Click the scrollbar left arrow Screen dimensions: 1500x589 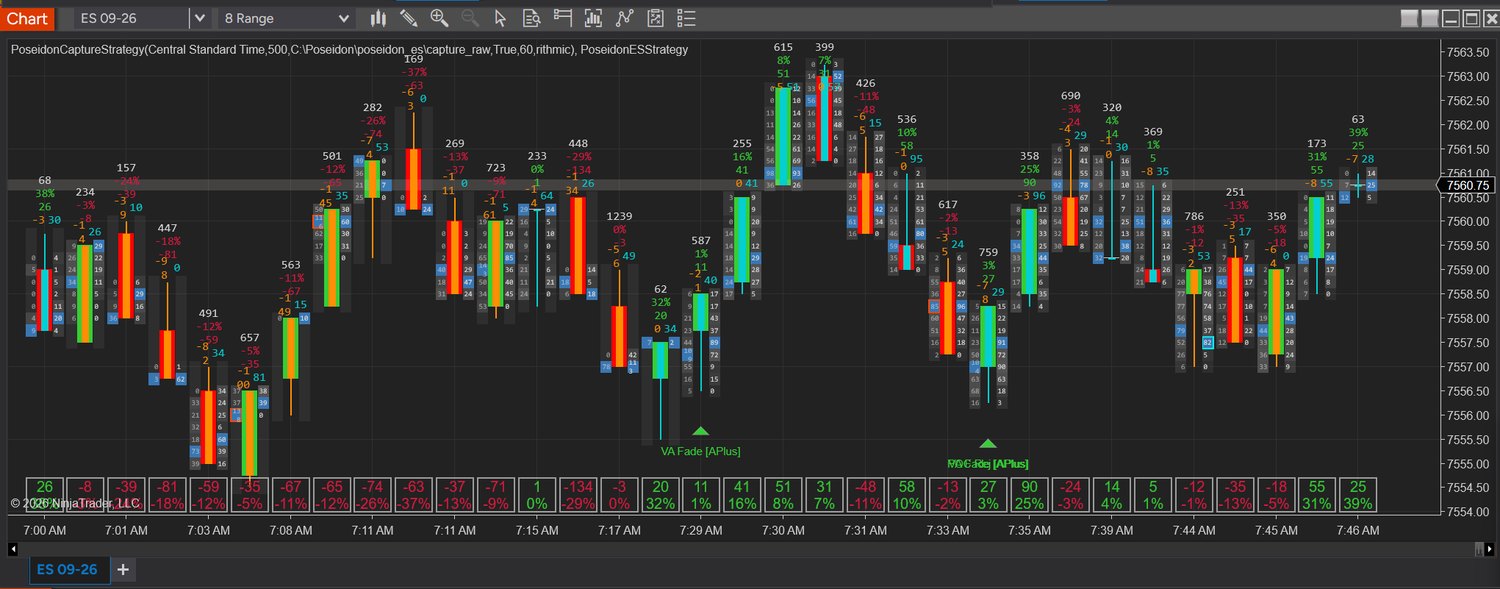(12, 548)
